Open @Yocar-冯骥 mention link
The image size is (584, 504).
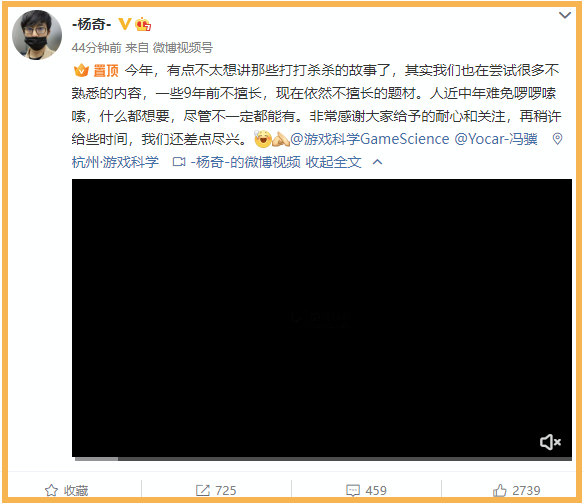pos(496,139)
